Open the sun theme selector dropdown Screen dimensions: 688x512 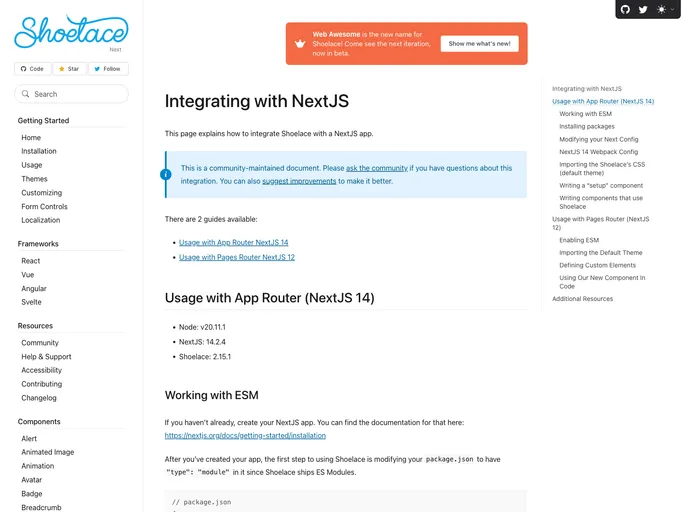click(x=665, y=9)
